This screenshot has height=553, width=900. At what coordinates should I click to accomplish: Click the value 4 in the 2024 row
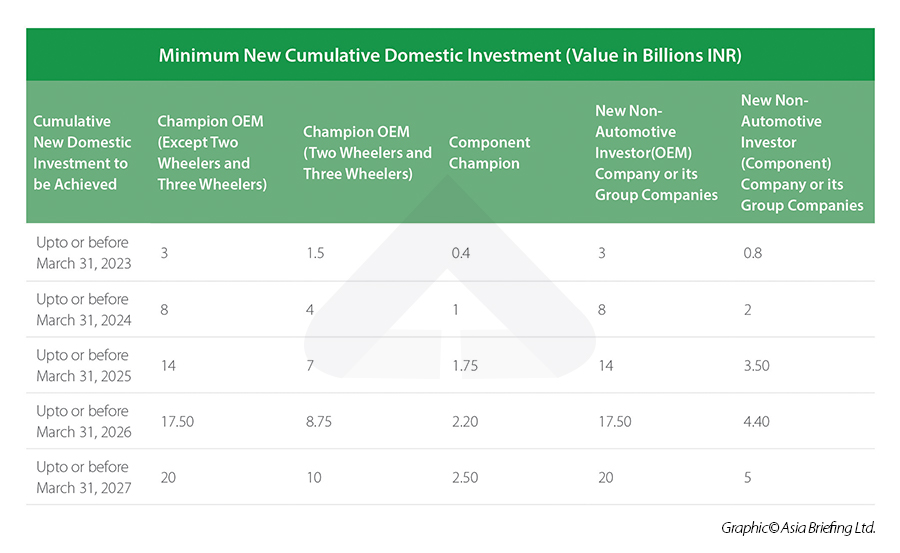click(x=310, y=310)
